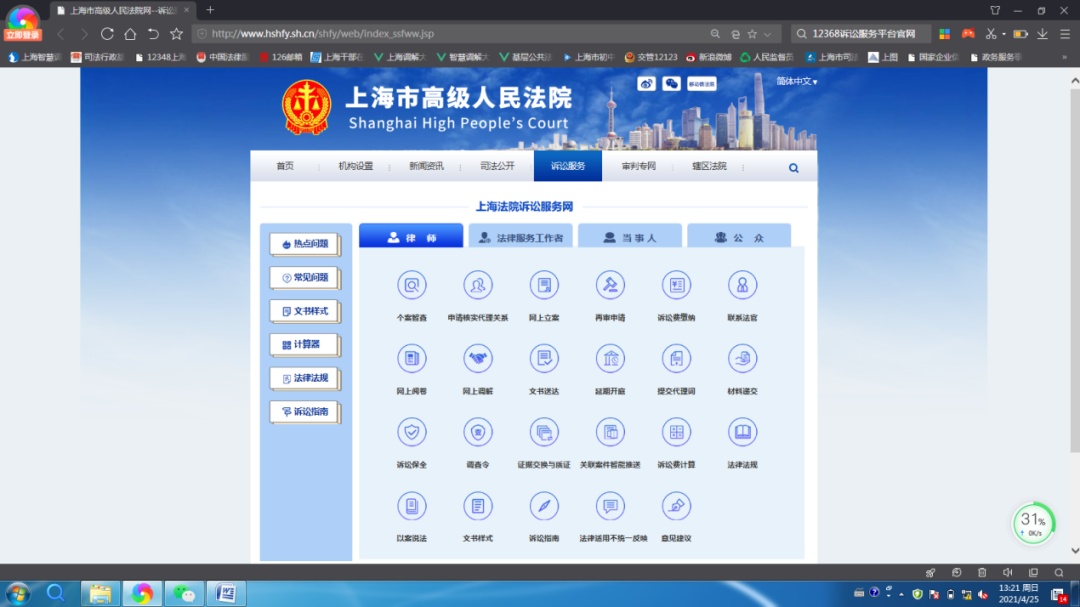Open the 诉讼指南 compass circular icon
This screenshot has height=607, width=1080.
click(x=544, y=506)
